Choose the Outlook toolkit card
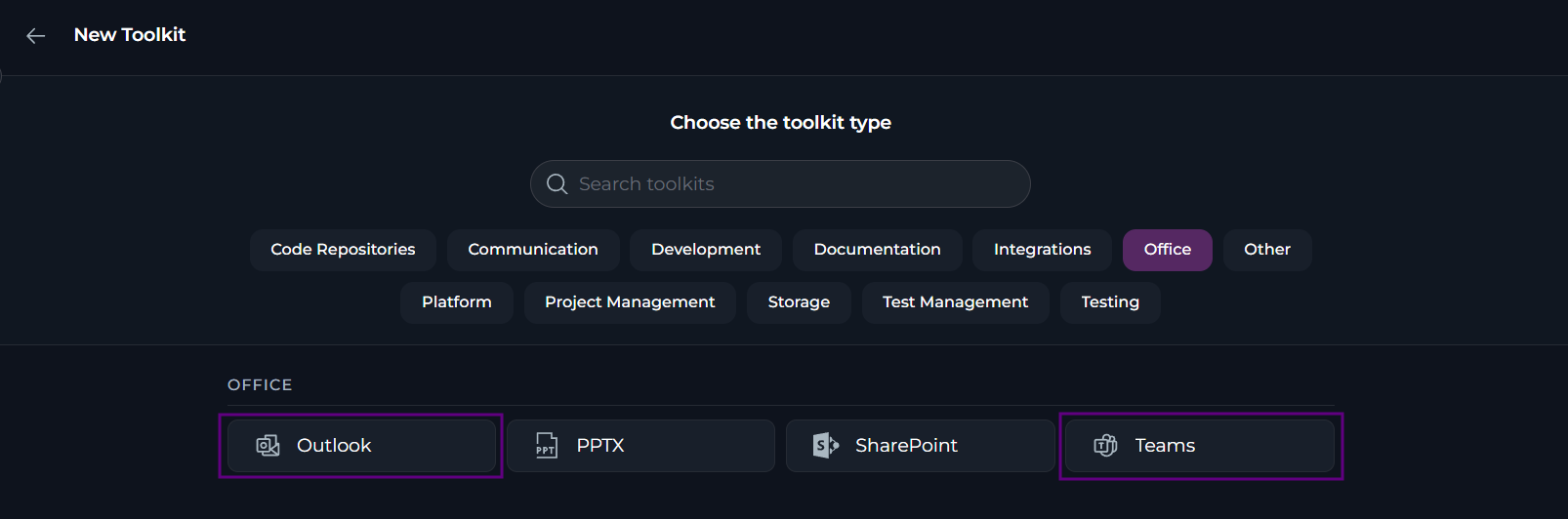The width and height of the screenshot is (1568, 519). 361,446
